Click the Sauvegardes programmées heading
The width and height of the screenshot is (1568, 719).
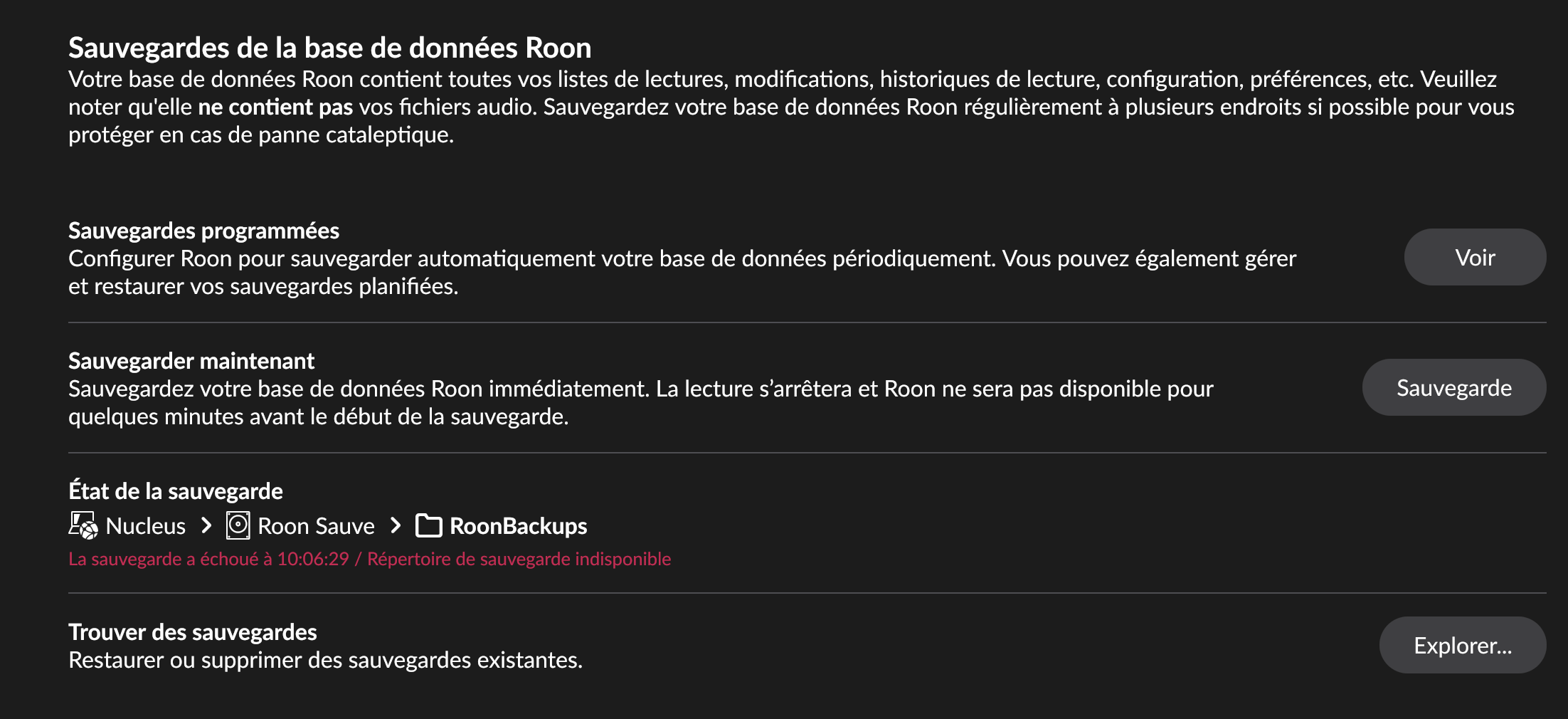click(x=203, y=231)
